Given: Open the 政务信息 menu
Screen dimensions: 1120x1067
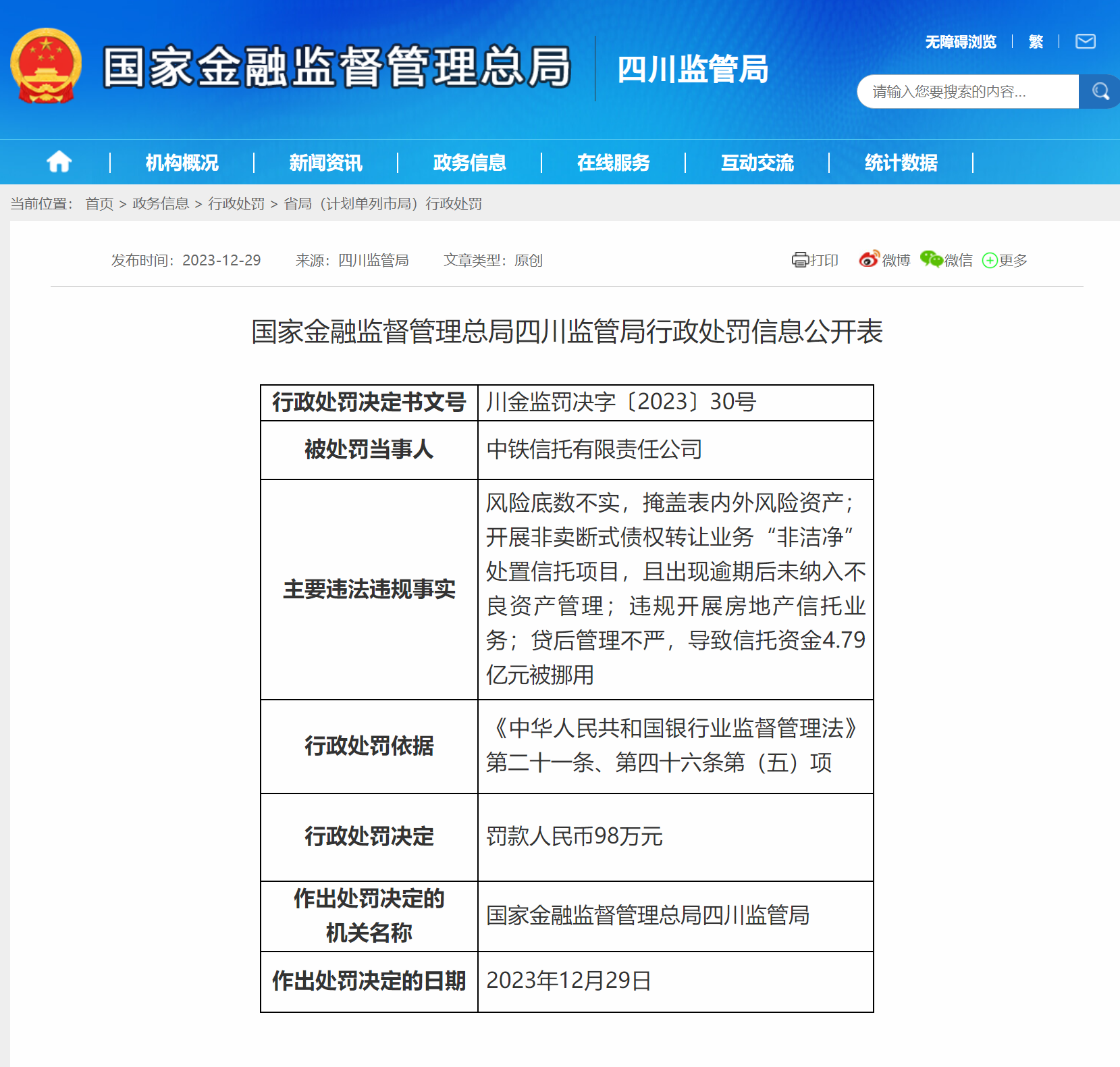Looking at the screenshot, I should point(469,163).
